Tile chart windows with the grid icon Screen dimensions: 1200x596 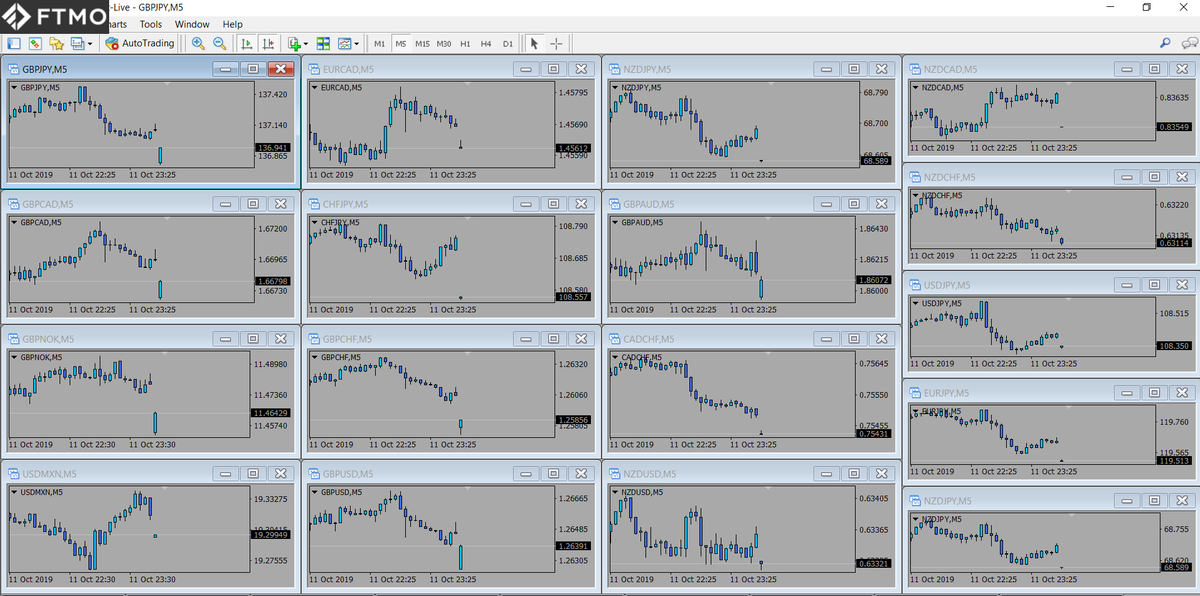coord(323,43)
